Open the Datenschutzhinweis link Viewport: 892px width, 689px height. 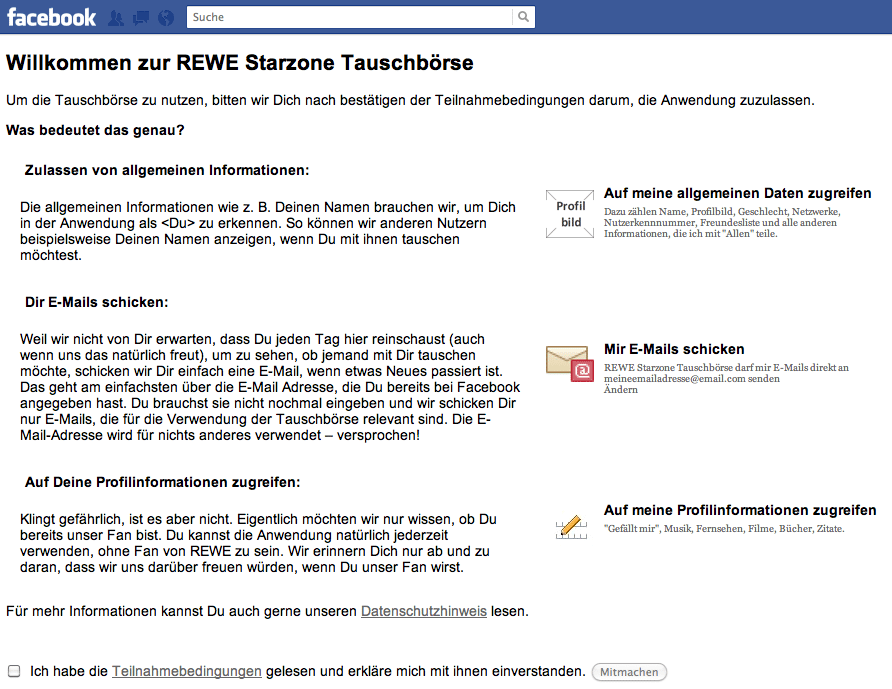424,611
